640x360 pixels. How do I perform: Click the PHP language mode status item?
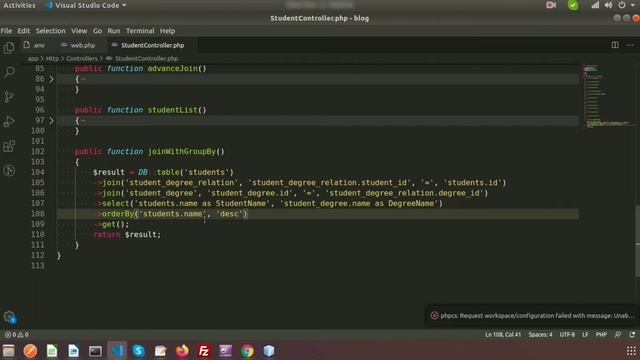(x=601, y=335)
